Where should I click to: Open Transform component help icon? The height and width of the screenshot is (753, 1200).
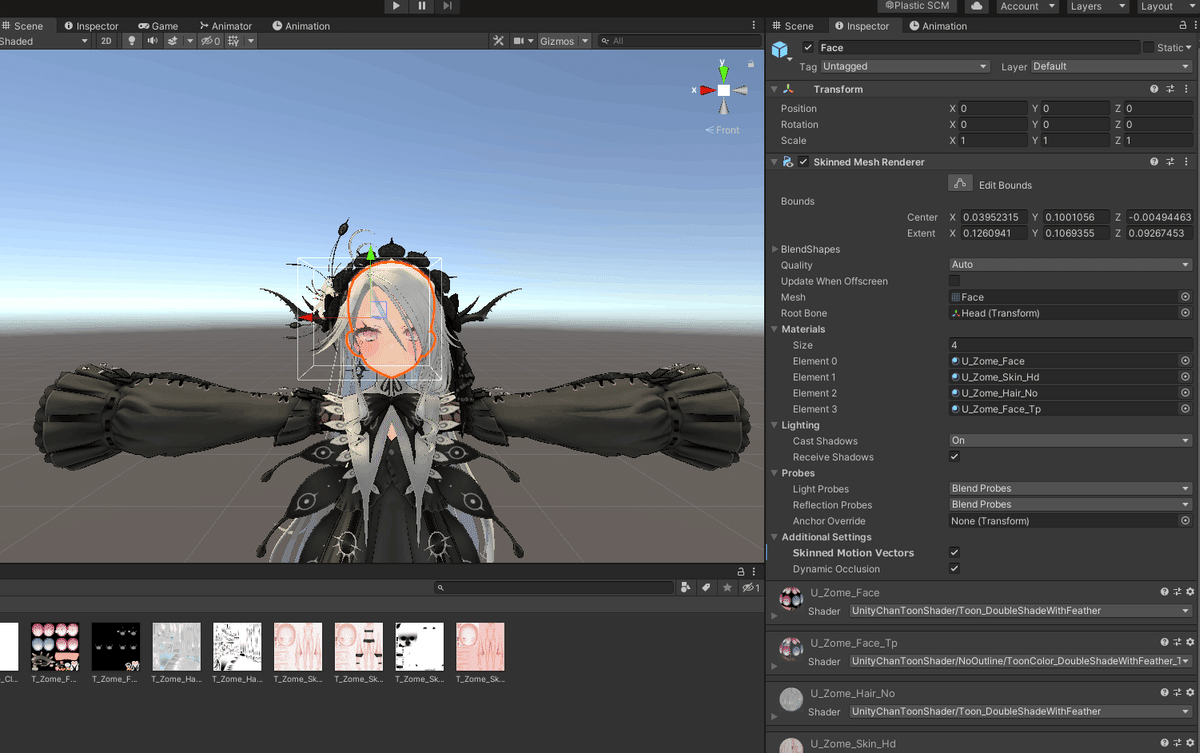coord(1155,89)
